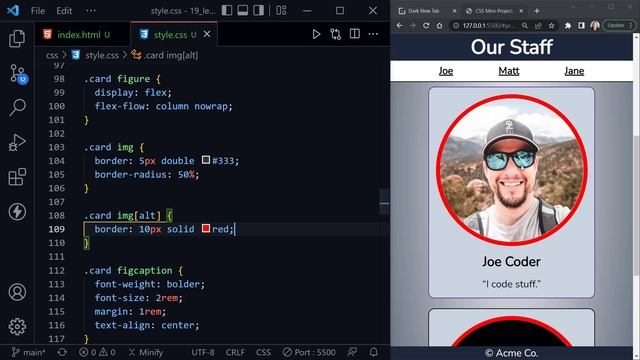
Task: Click the red color swatch on line 109
Action: pyautogui.click(x=206, y=228)
